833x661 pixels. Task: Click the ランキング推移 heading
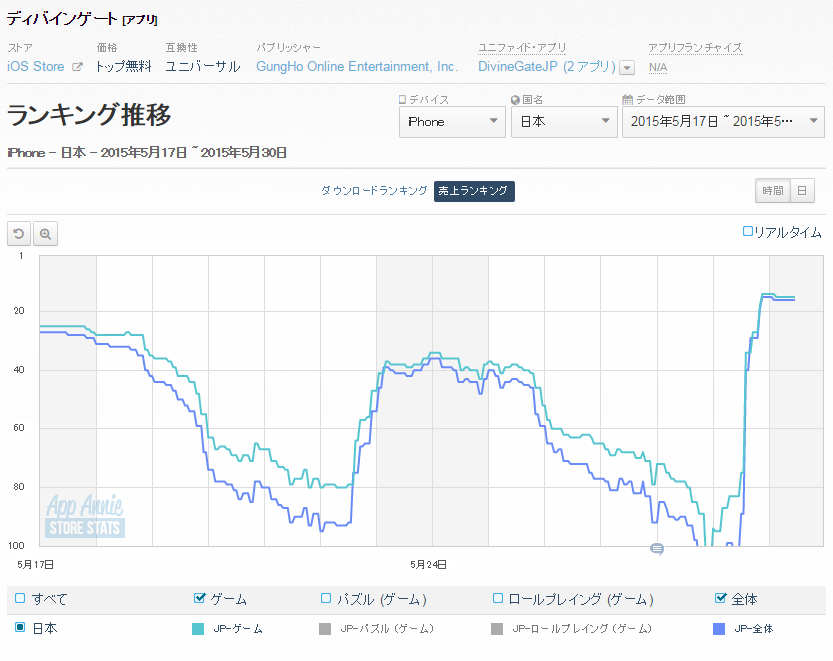coord(89,115)
